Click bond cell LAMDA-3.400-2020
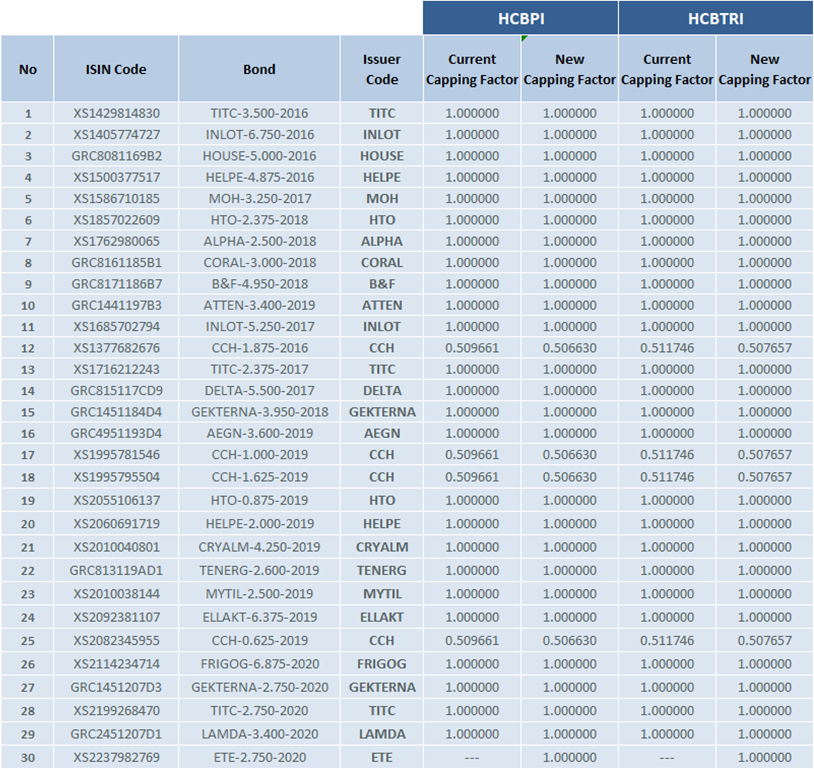Viewport: 814px width, 769px height. (x=259, y=734)
